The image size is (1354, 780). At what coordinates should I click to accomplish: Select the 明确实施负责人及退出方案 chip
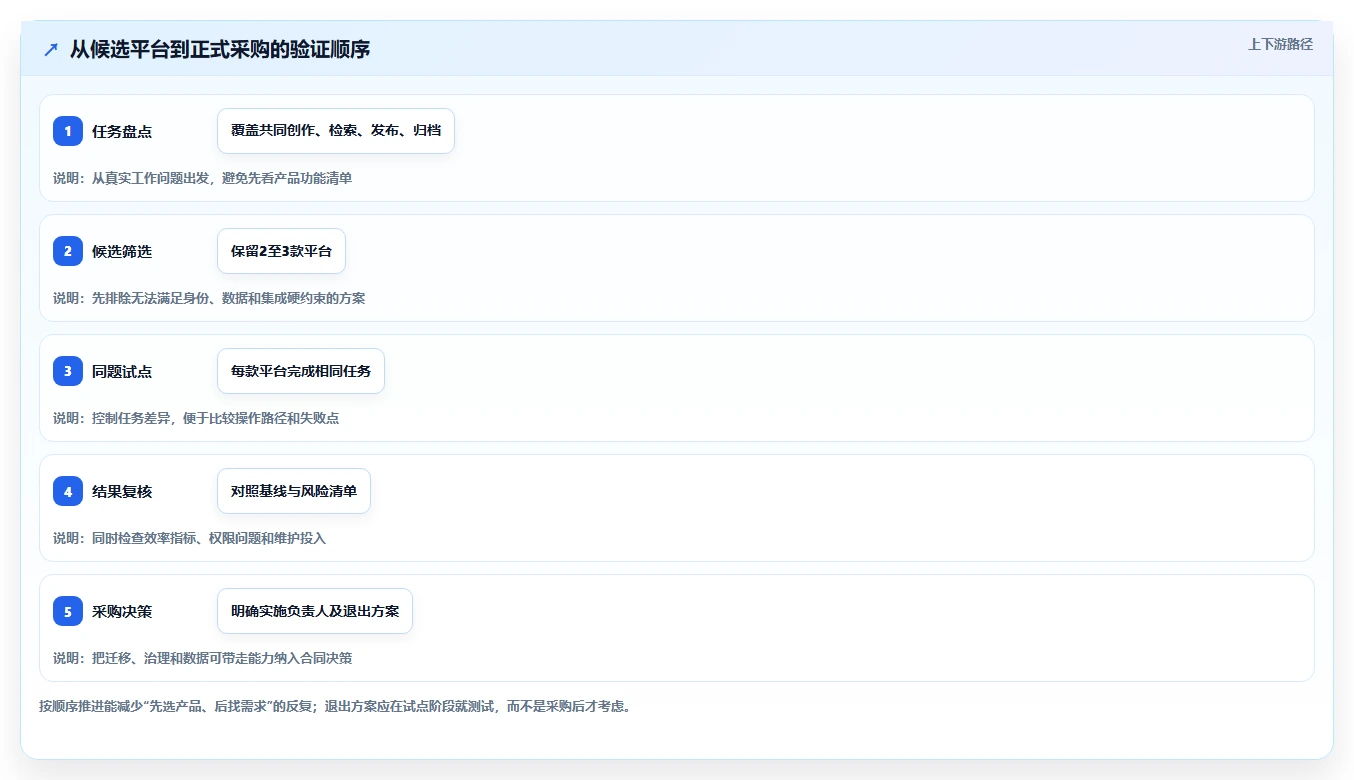[315, 611]
